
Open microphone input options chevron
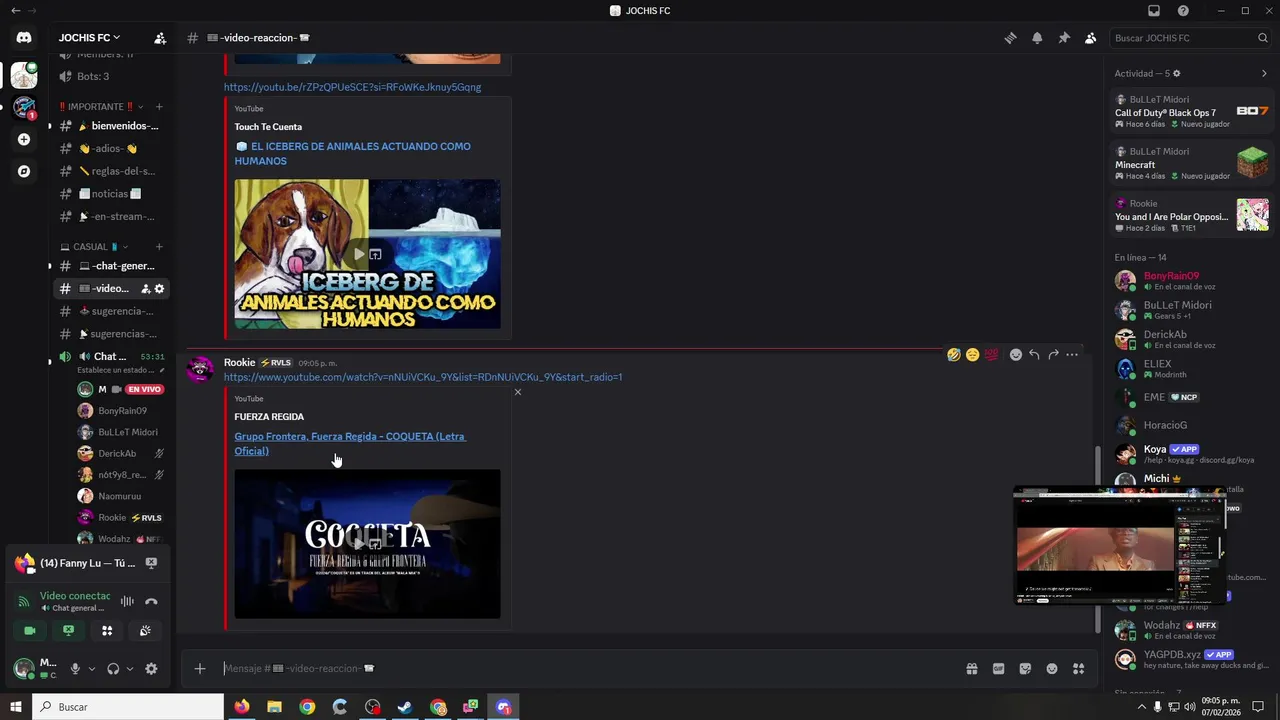[x=91, y=669]
